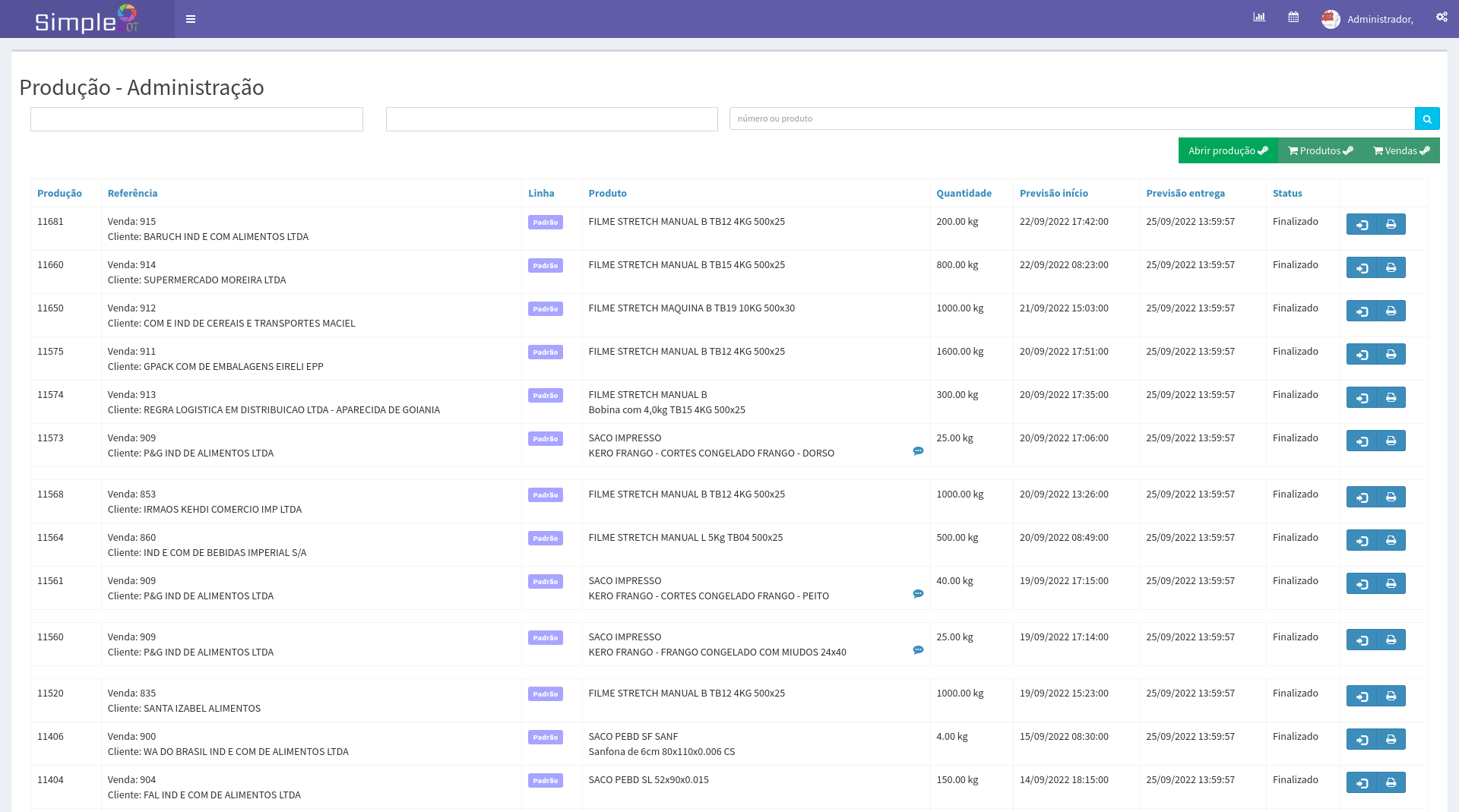Image resolution: width=1459 pixels, height=812 pixels.
Task: Open the bar chart reports icon
Action: click(1259, 17)
